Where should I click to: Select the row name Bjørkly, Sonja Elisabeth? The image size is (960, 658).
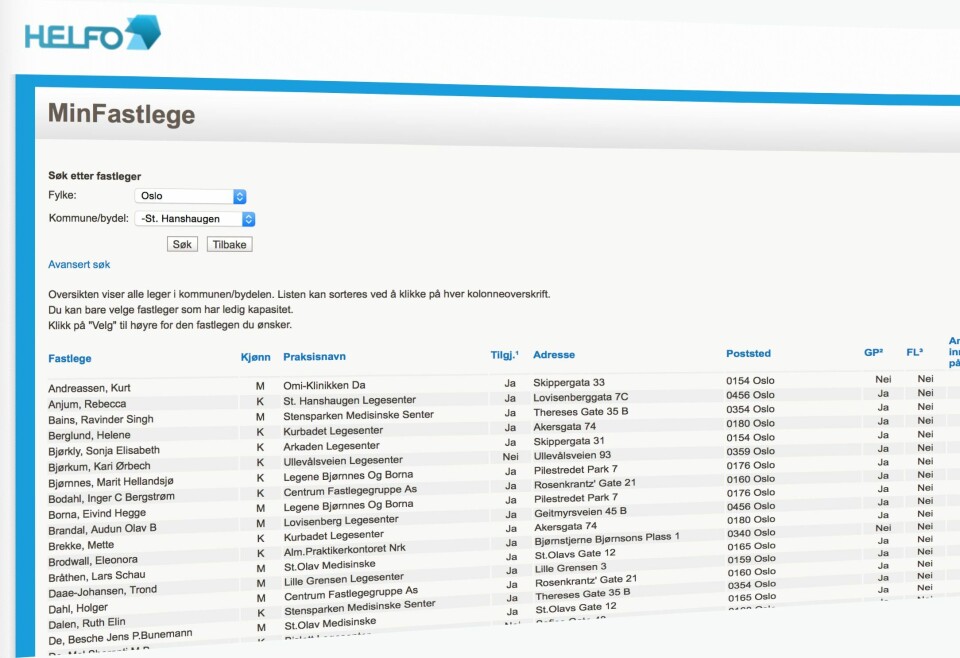click(x=104, y=451)
